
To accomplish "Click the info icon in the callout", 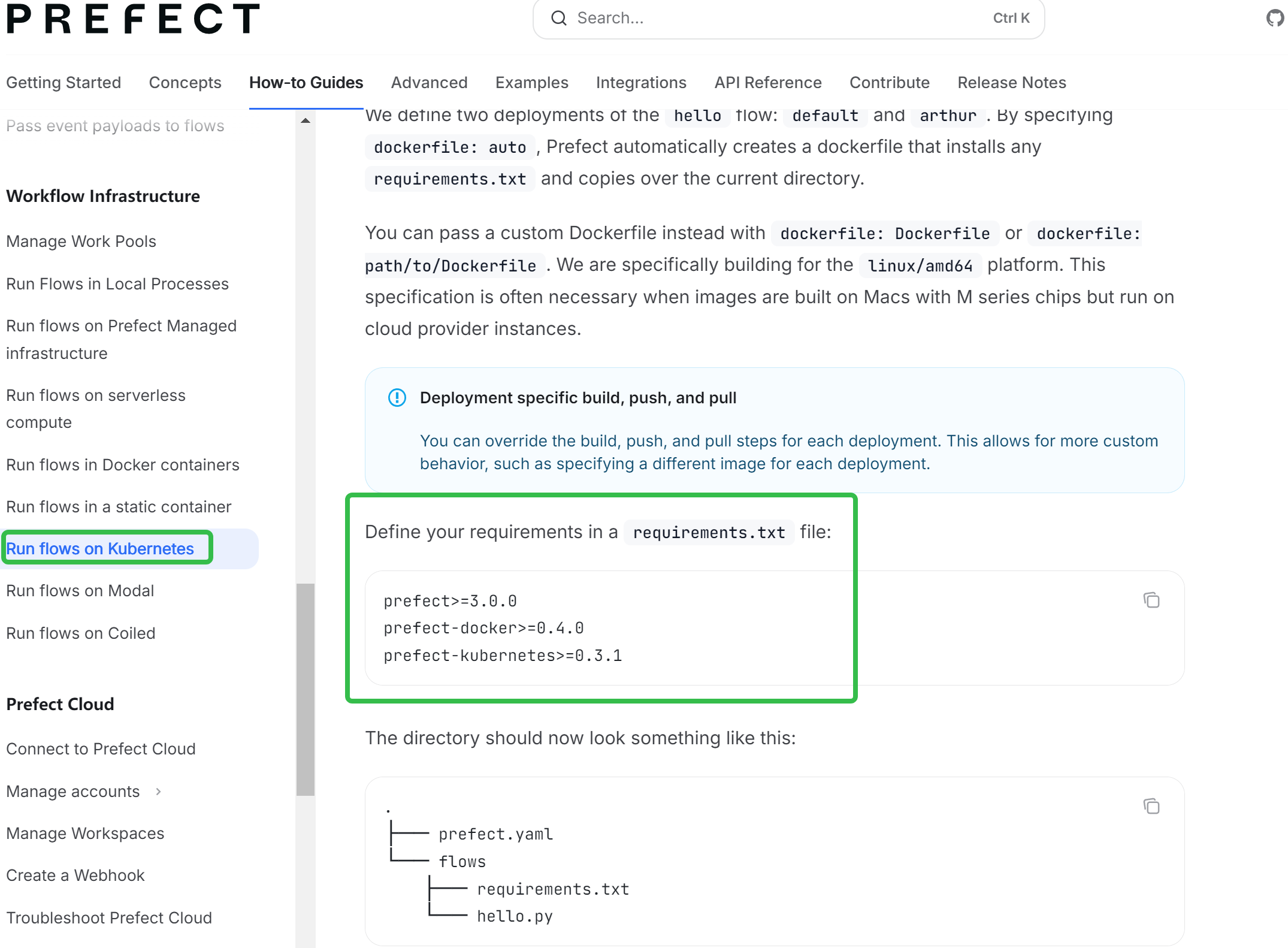I will pos(397,397).
